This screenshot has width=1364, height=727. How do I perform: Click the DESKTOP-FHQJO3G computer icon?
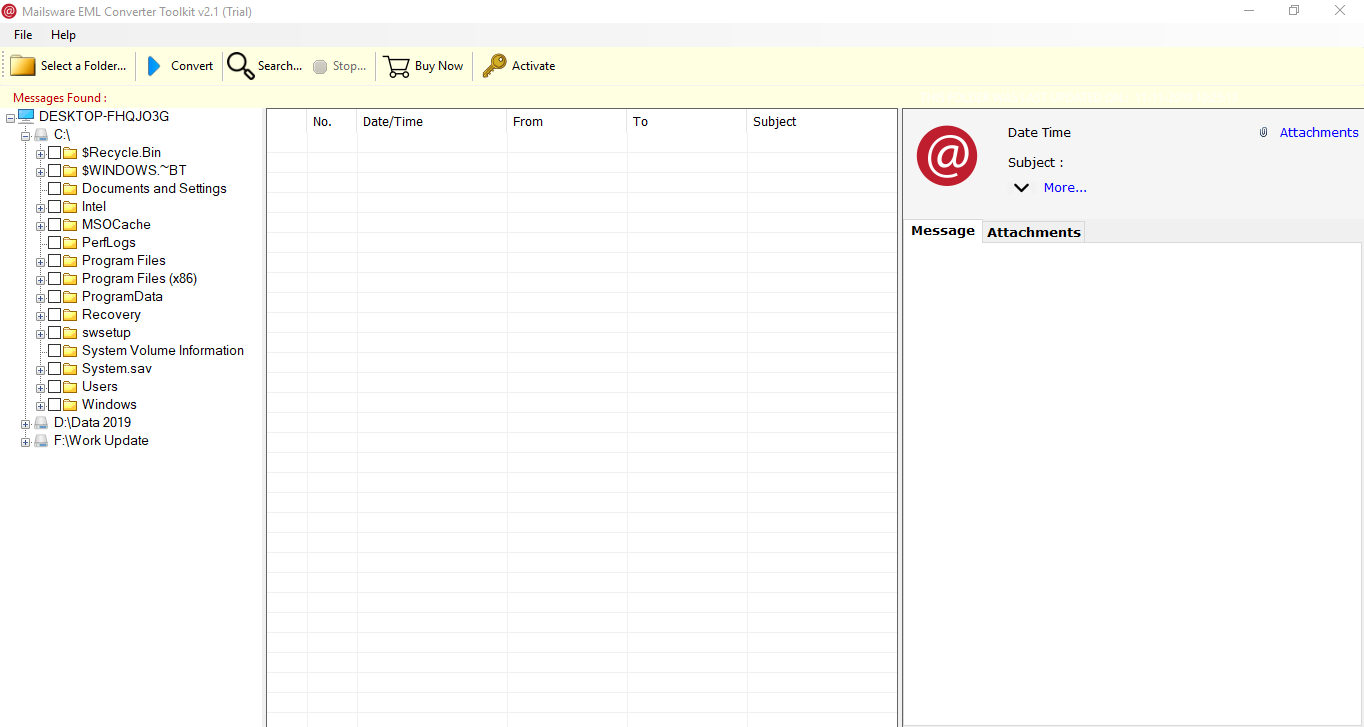pyautogui.click(x=26, y=116)
